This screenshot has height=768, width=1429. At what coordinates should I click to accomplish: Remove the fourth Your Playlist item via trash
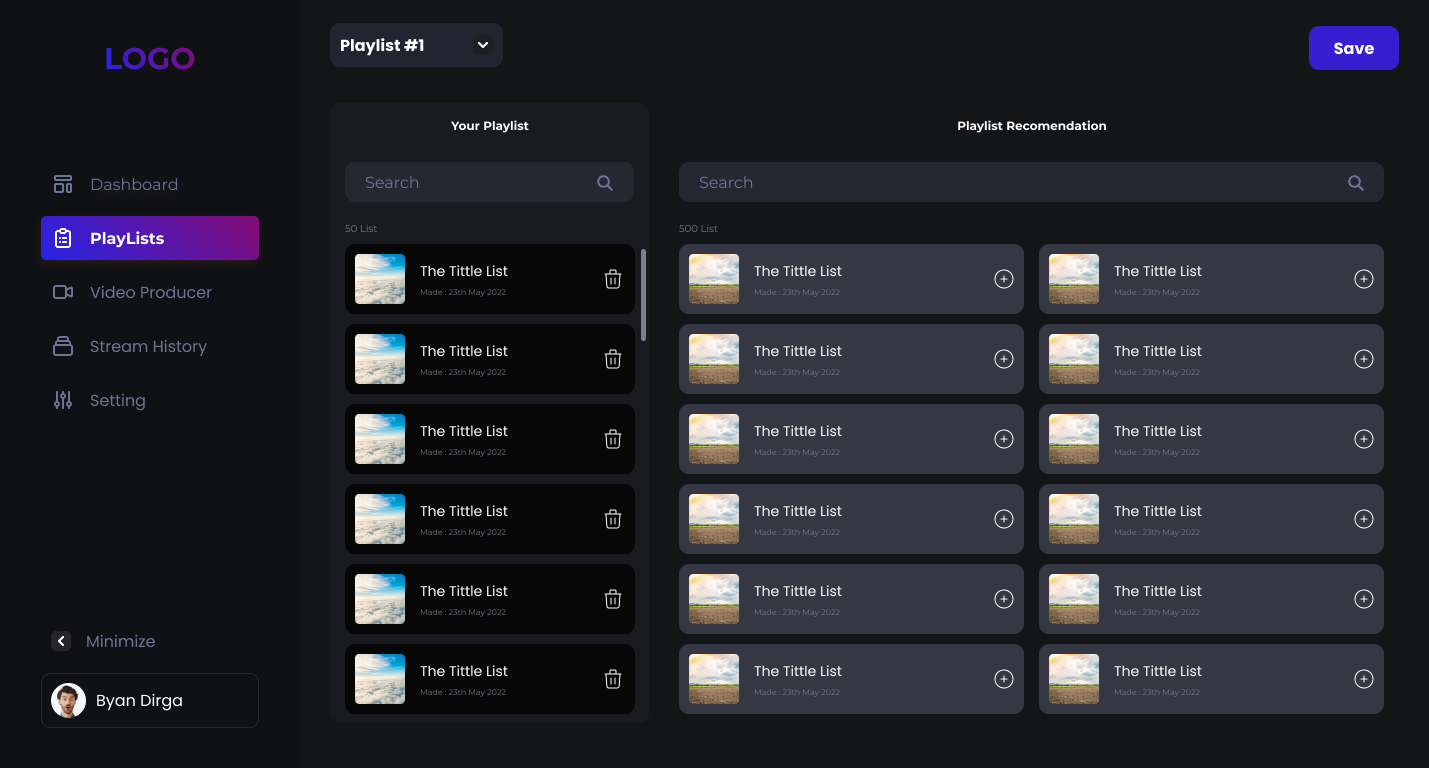(x=613, y=519)
